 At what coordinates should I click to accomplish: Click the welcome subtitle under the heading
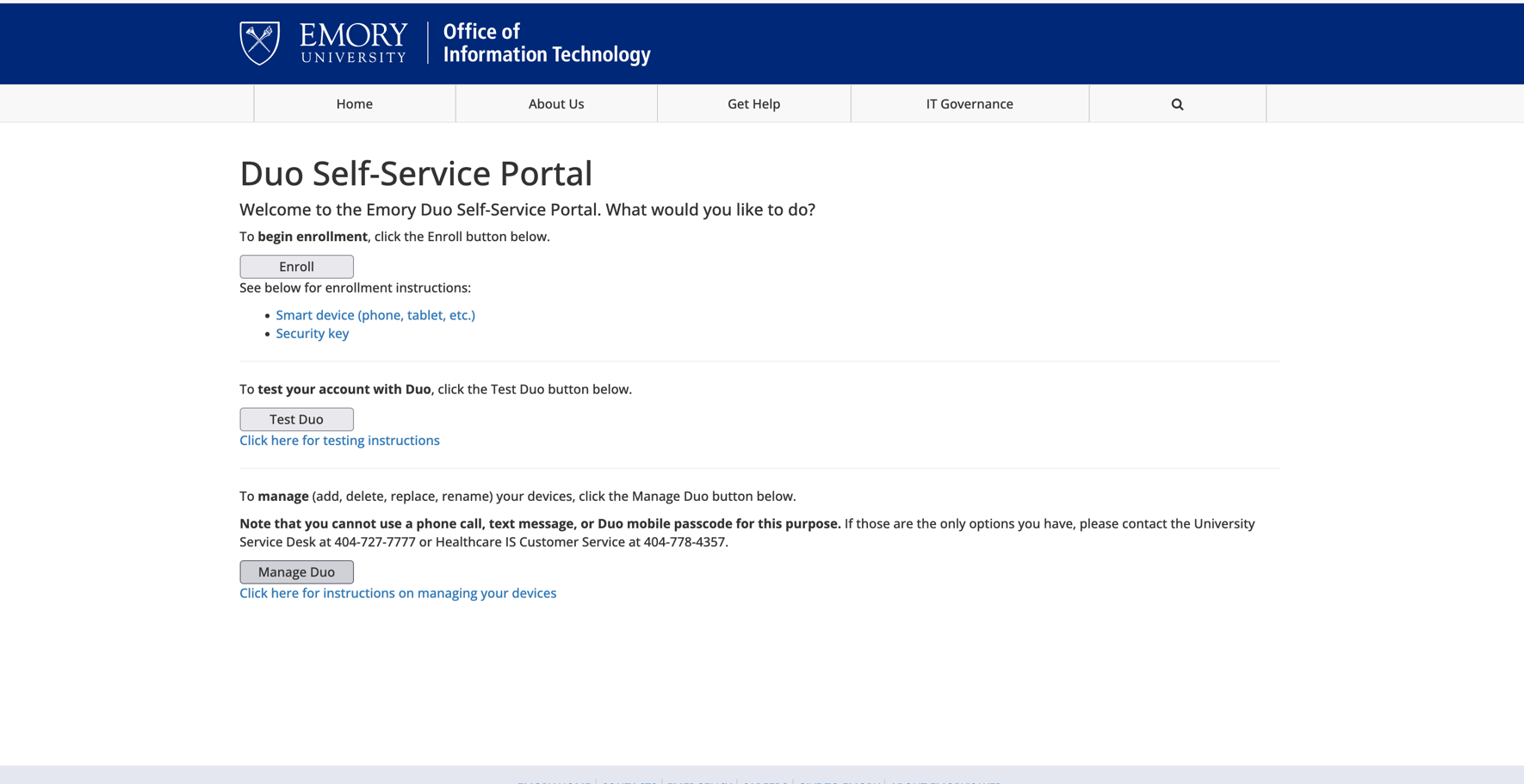pos(527,210)
